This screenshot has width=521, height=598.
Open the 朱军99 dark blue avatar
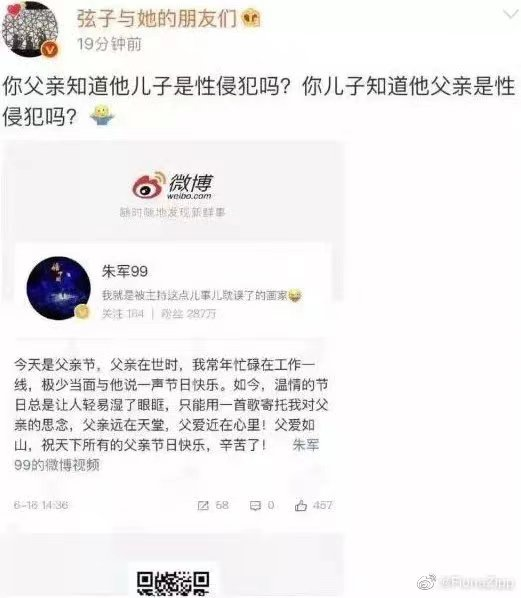click(x=58, y=288)
